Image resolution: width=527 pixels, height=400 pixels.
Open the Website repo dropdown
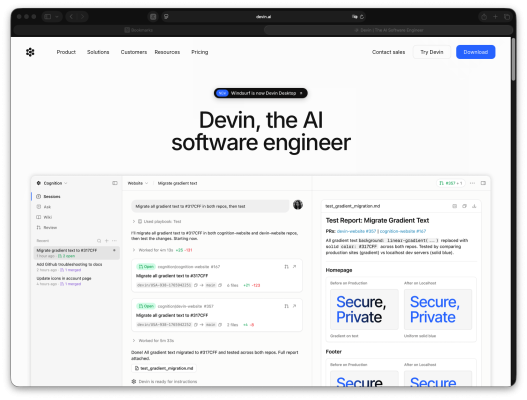click(138, 183)
